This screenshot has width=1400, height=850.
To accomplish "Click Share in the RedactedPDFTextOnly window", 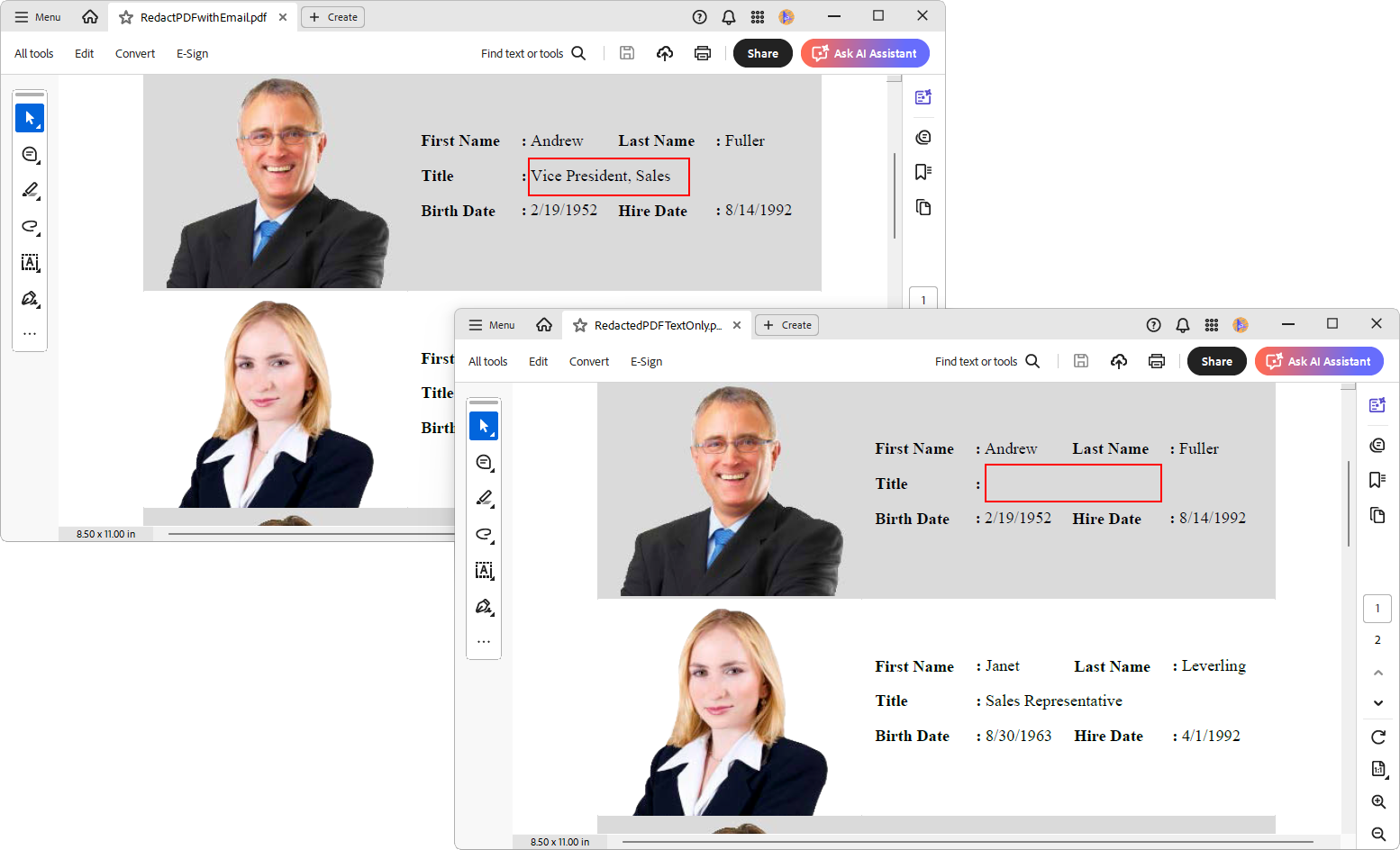I will (1216, 361).
